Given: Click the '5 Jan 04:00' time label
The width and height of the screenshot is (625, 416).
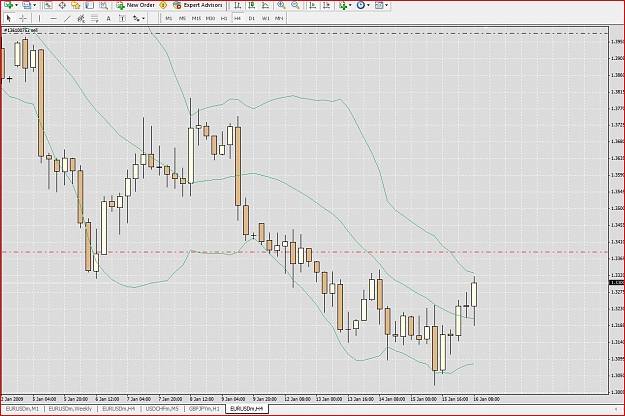Looking at the screenshot, I should click(x=44, y=399).
